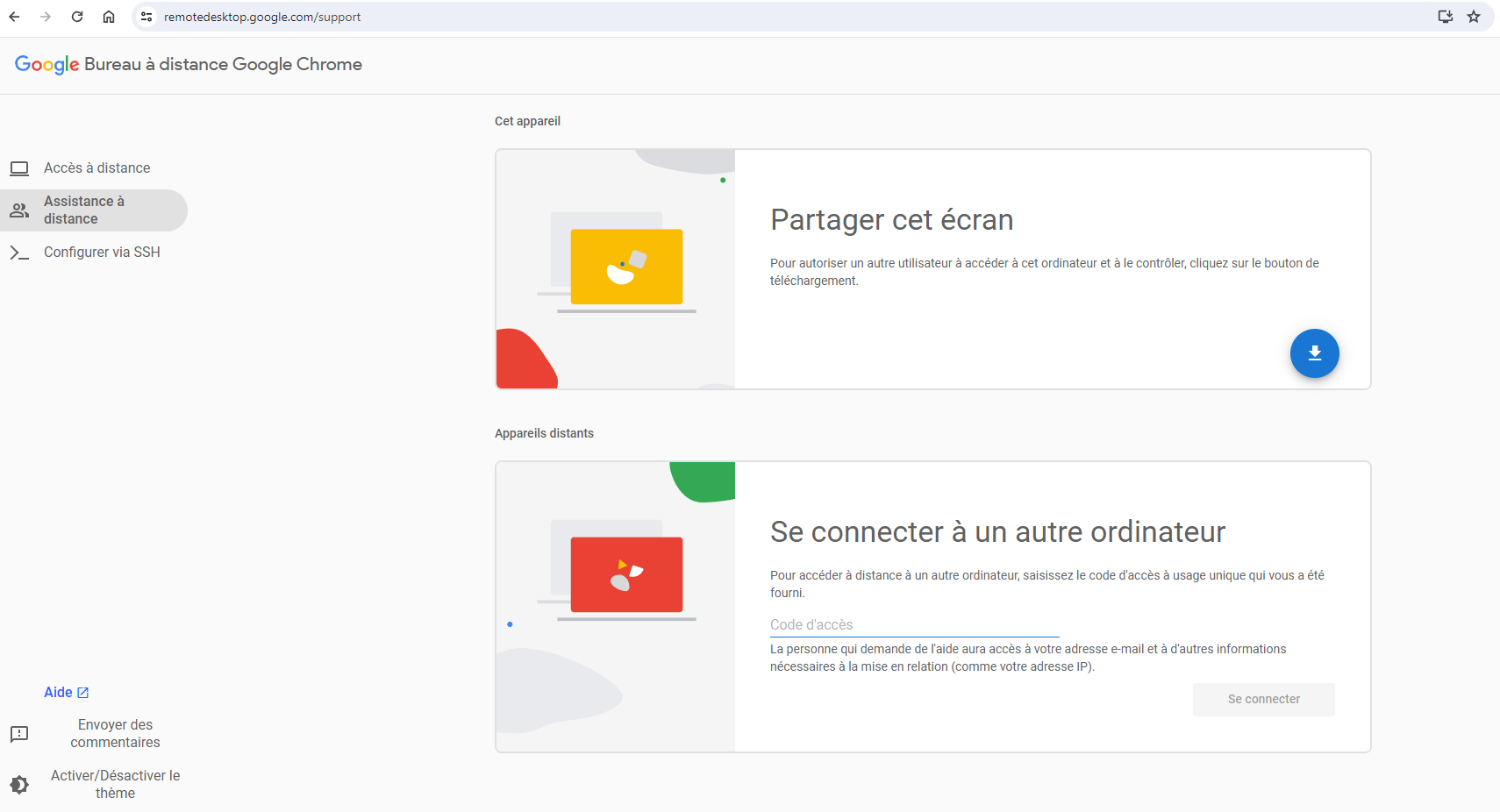Viewport: 1500px width, 812px height.
Task: View site information icon in address bar
Action: [x=146, y=17]
